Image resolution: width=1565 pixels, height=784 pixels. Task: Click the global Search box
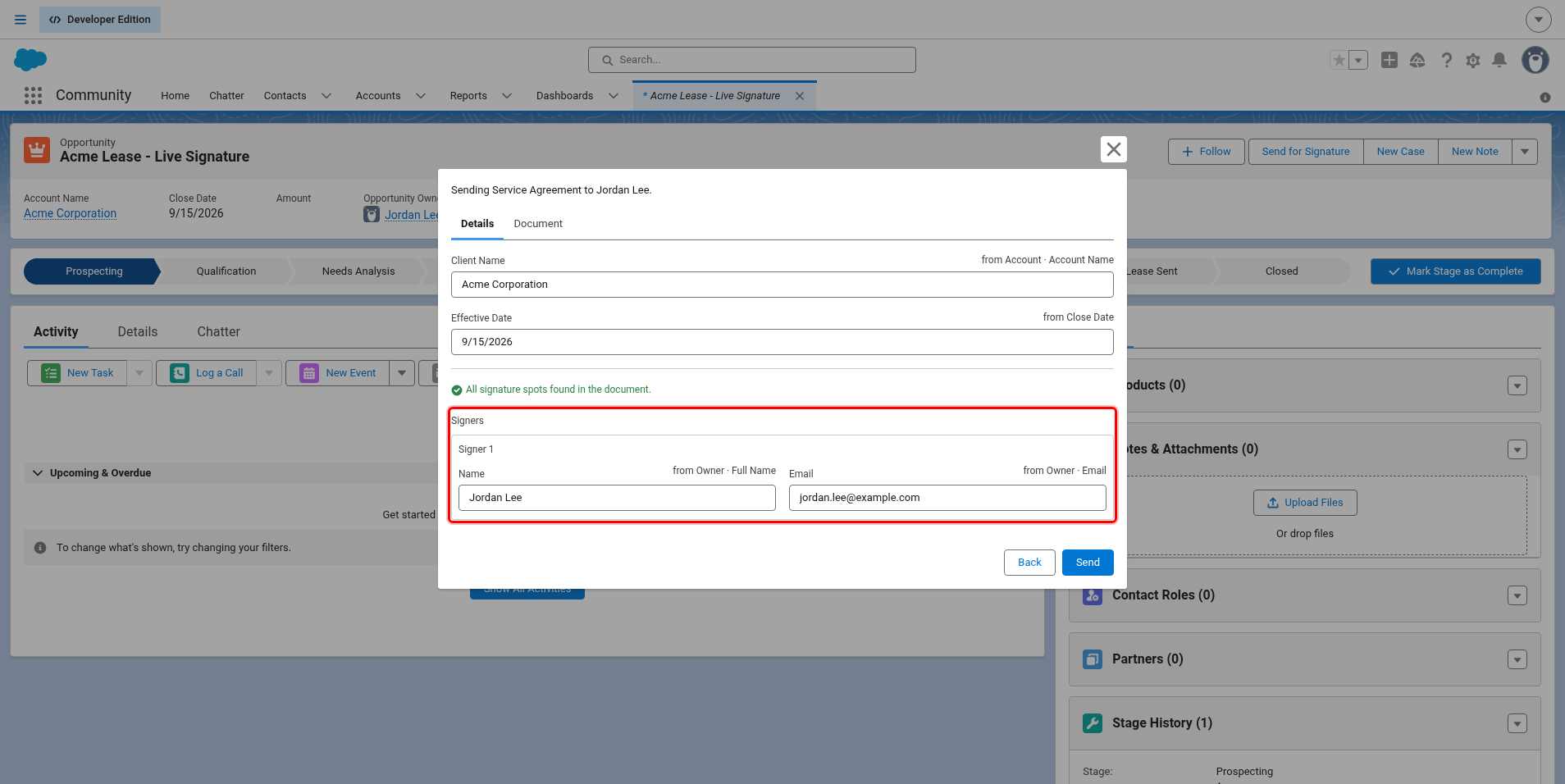752,60
